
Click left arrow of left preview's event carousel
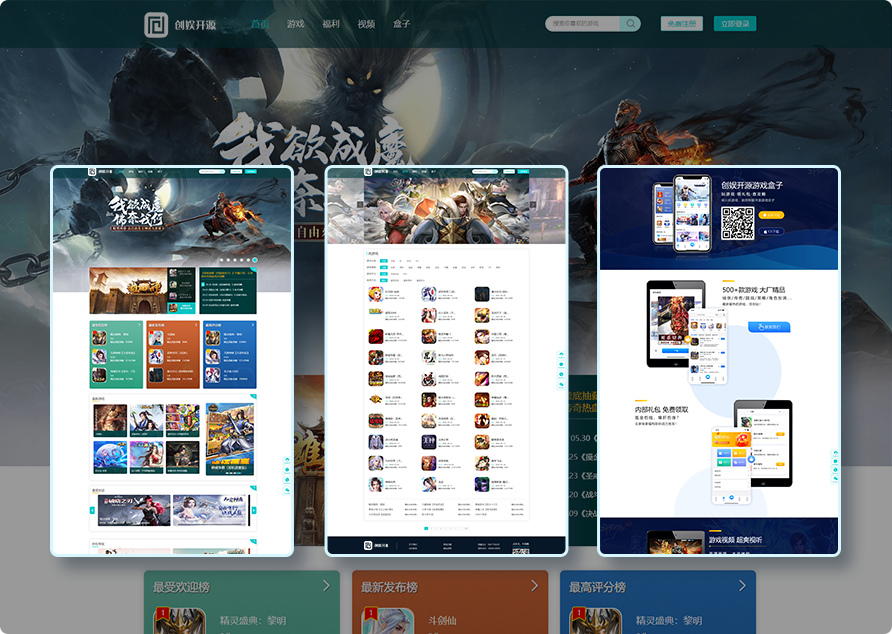click(x=92, y=511)
